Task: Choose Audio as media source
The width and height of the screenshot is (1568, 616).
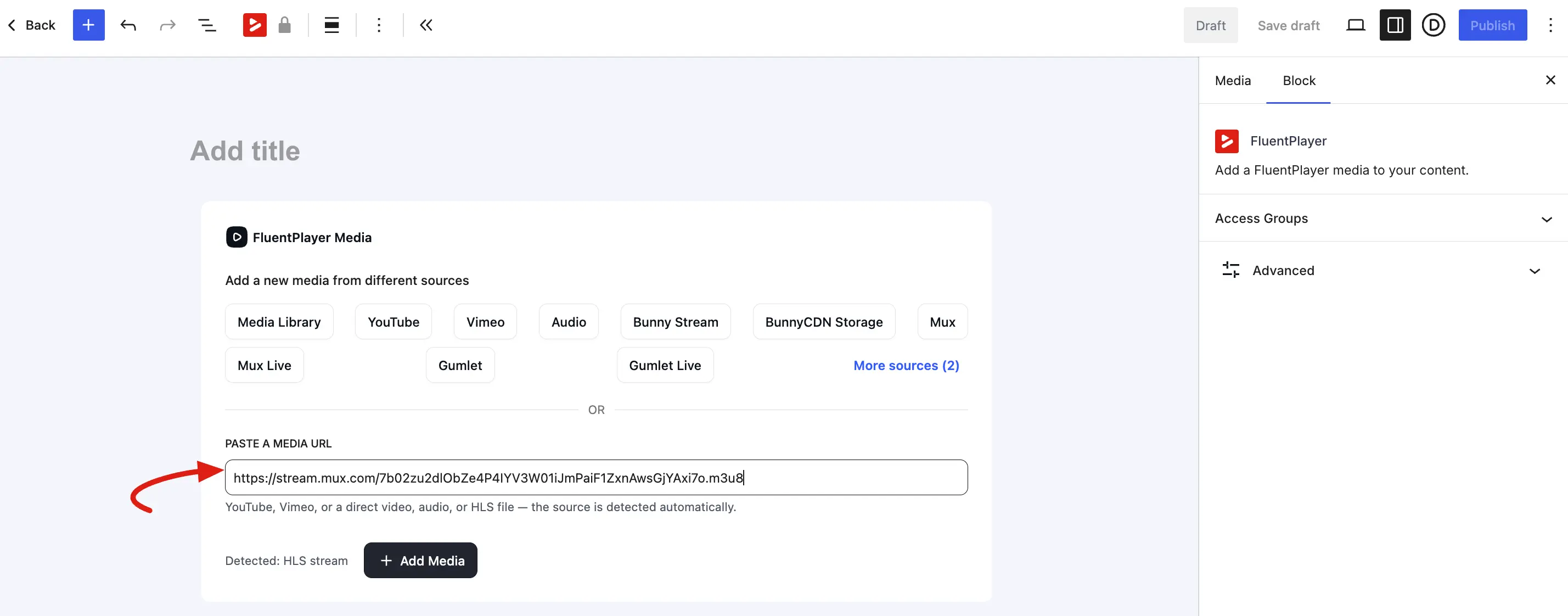Action: click(x=569, y=321)
